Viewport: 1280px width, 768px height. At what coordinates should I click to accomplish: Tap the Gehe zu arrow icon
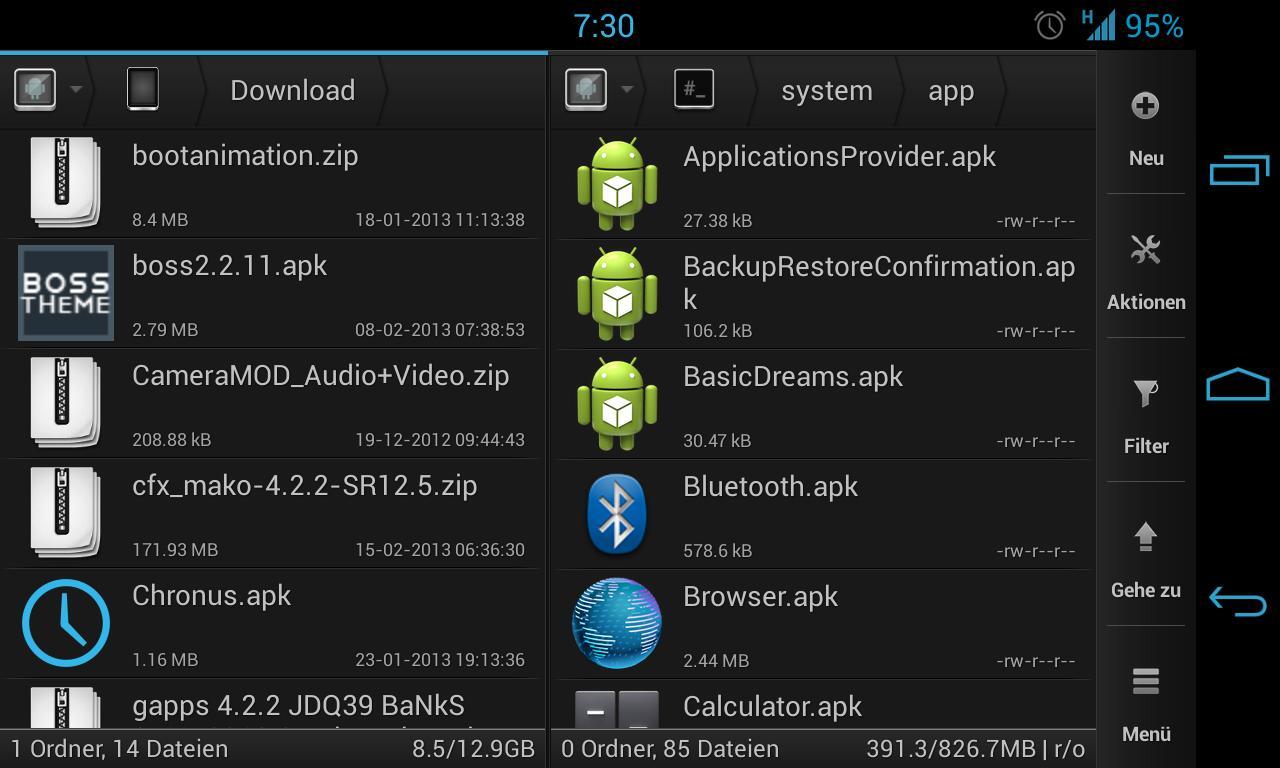1145,537
